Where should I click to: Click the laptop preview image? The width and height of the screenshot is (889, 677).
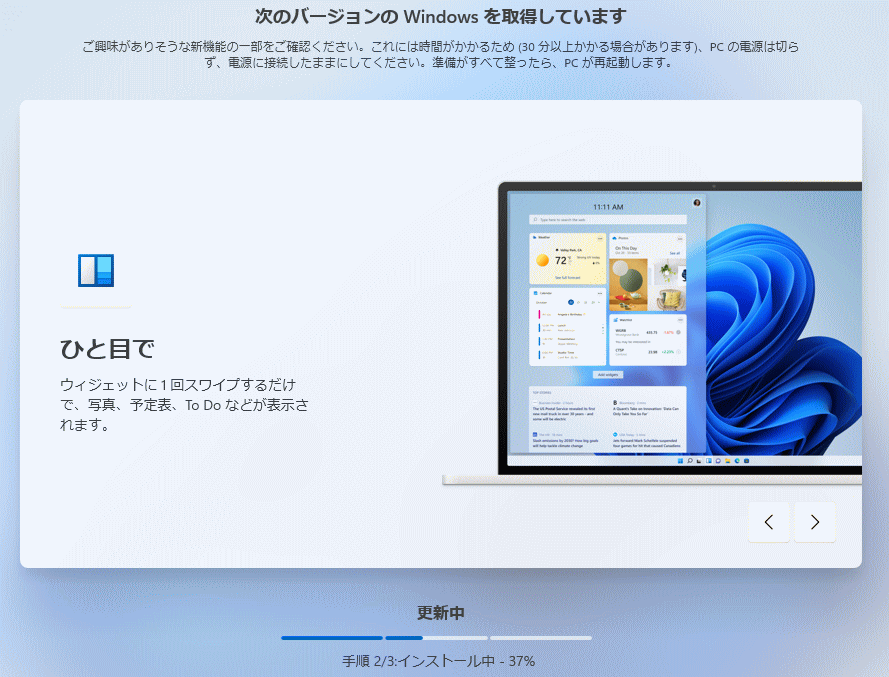[x=652, y=333]
